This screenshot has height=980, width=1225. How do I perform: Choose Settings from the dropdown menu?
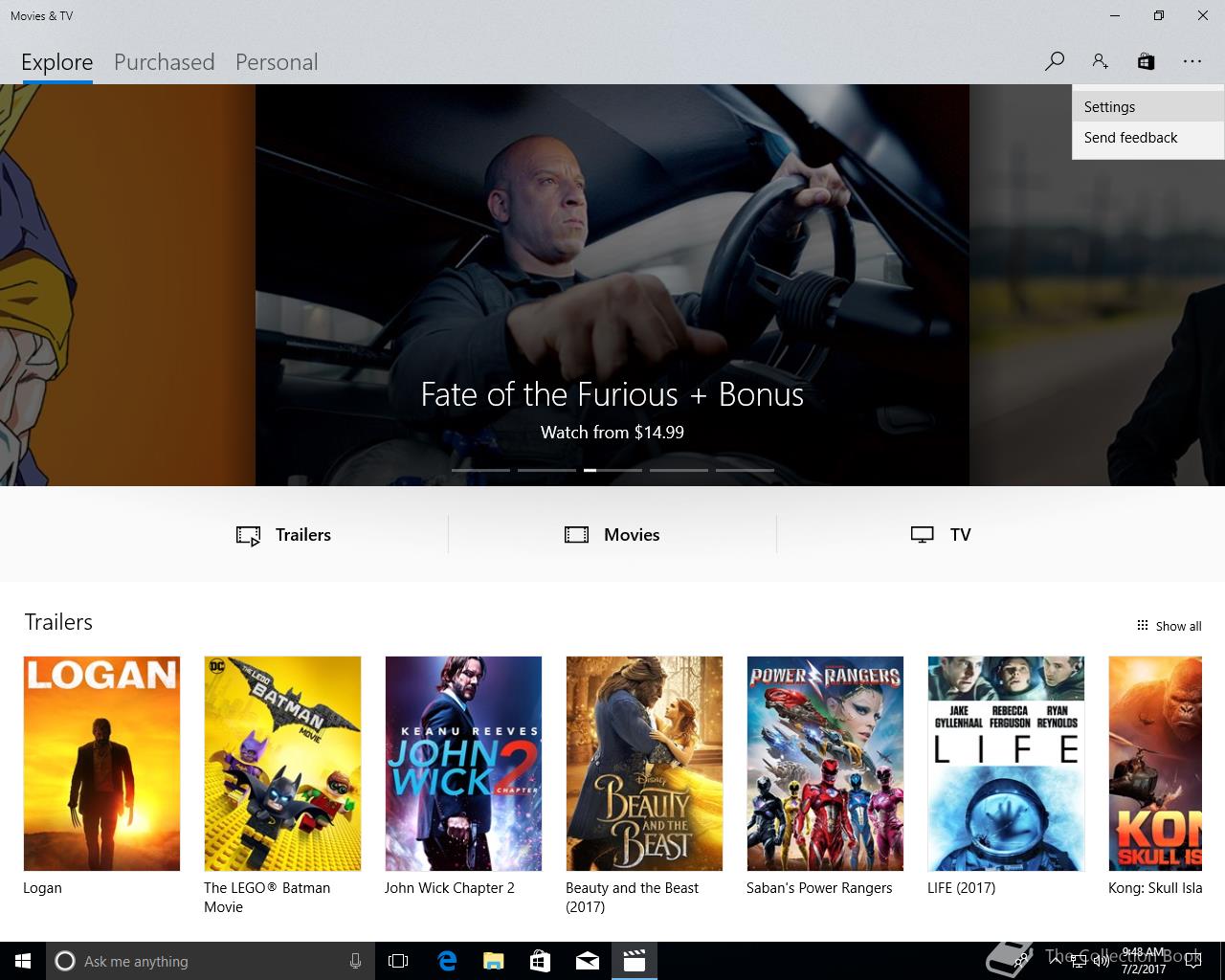[x=1147, y=107]
